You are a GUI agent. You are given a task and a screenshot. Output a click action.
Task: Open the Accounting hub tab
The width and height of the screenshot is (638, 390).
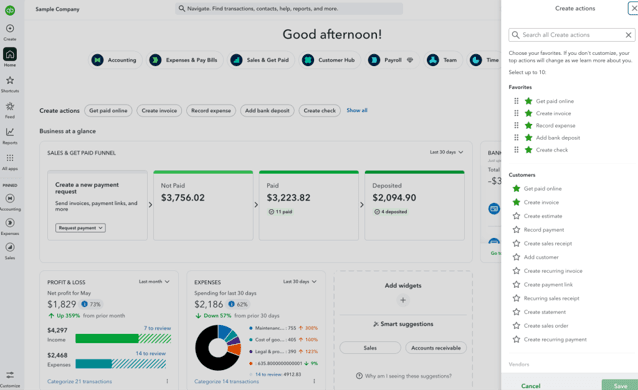click(115, 60)
